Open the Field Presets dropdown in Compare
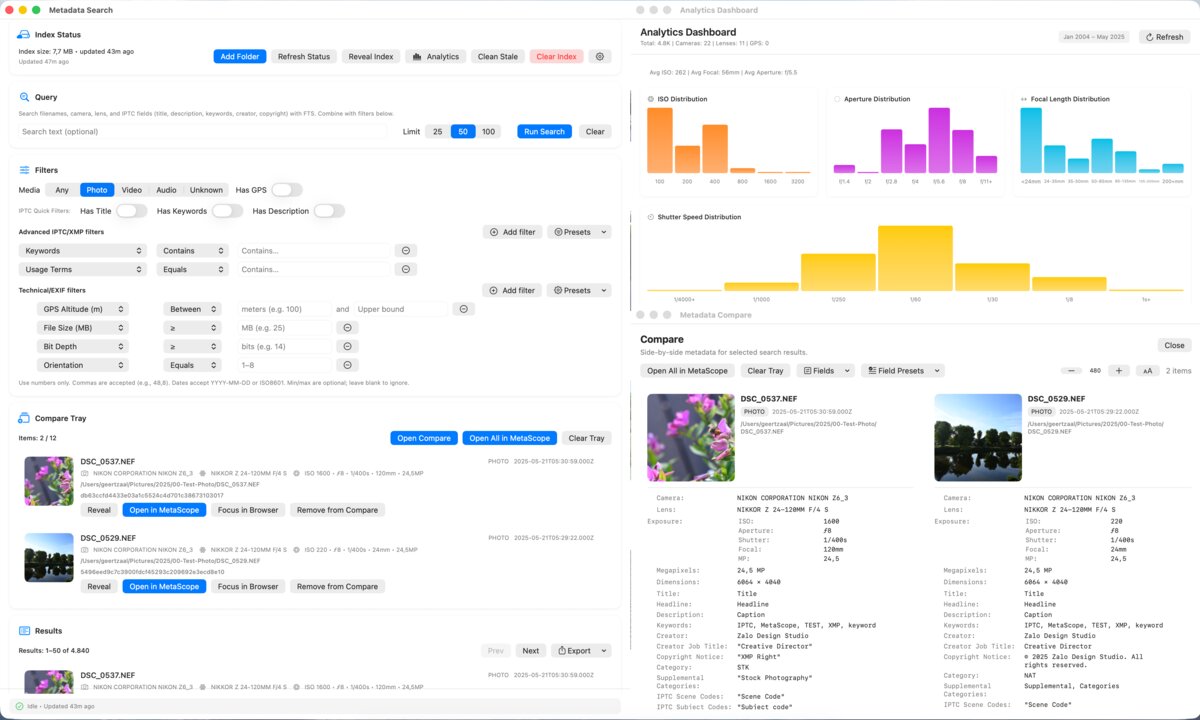1200x720 pixels. (902, 370)
